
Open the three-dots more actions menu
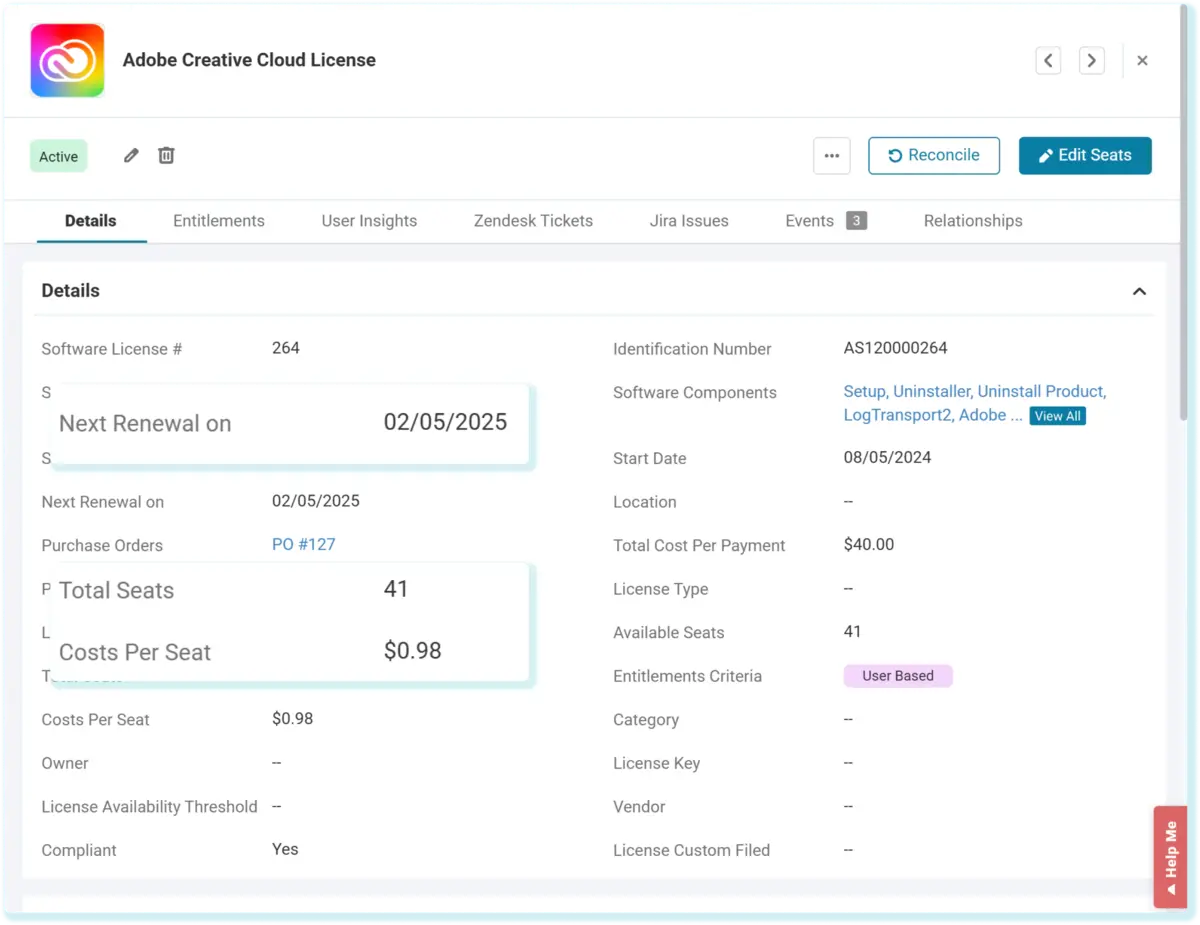coord(831,156)
